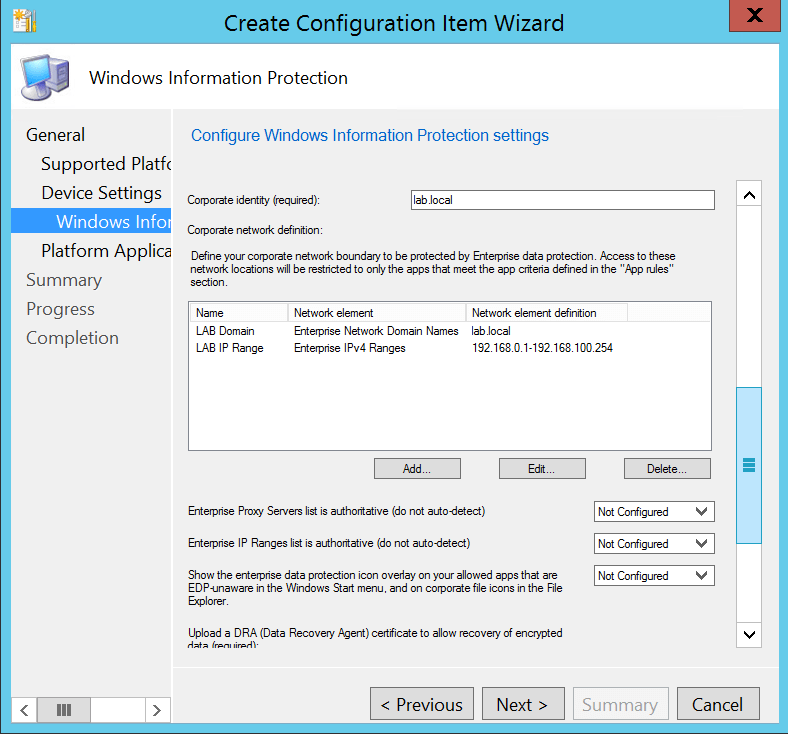The image size is (788, 734).
Task: Click the vertical scrollbar thumb
Action: pos(749,465)
